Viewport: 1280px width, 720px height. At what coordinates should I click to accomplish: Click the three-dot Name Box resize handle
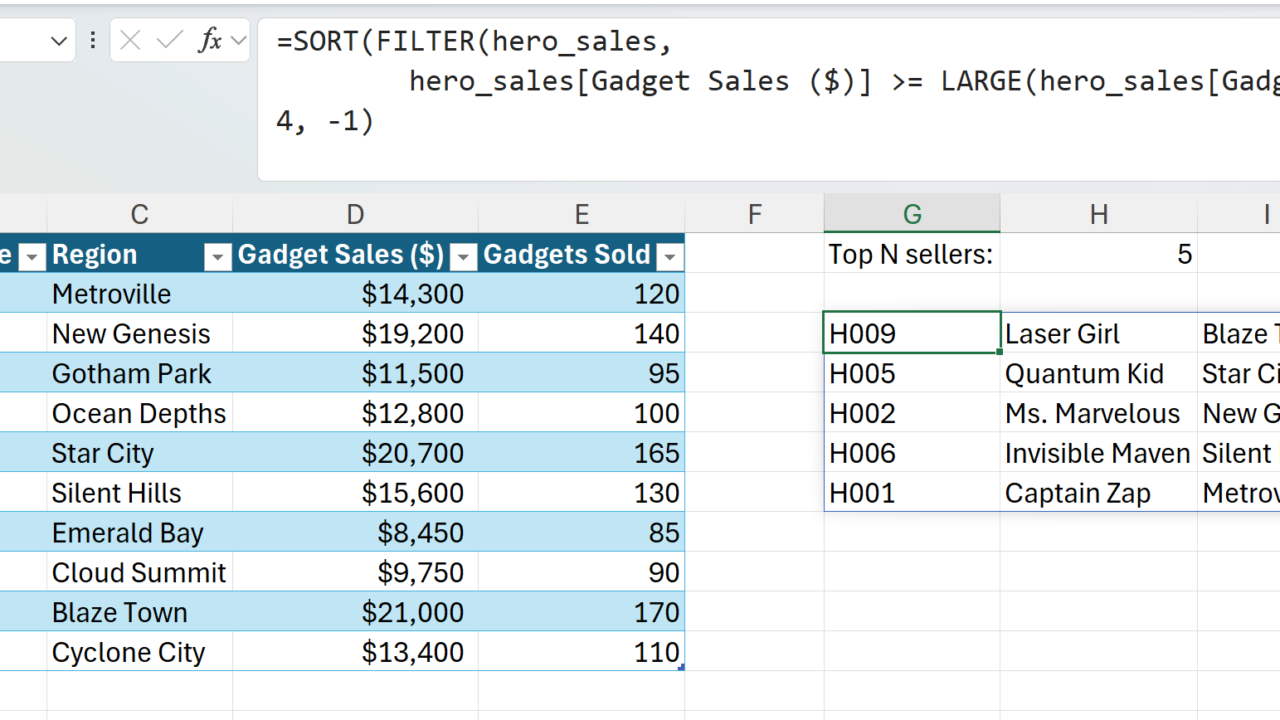tap(93, 41)
